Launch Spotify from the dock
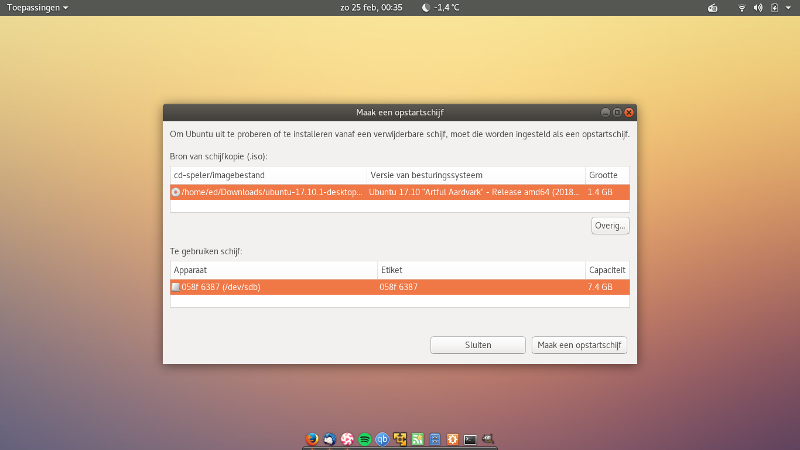The height and width of the screenshot is (450, 800). (365, 439)
